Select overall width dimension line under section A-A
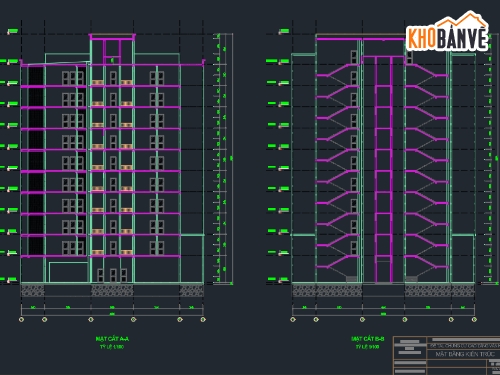Viewport: 500px width, 375px height. click(112, 314)
